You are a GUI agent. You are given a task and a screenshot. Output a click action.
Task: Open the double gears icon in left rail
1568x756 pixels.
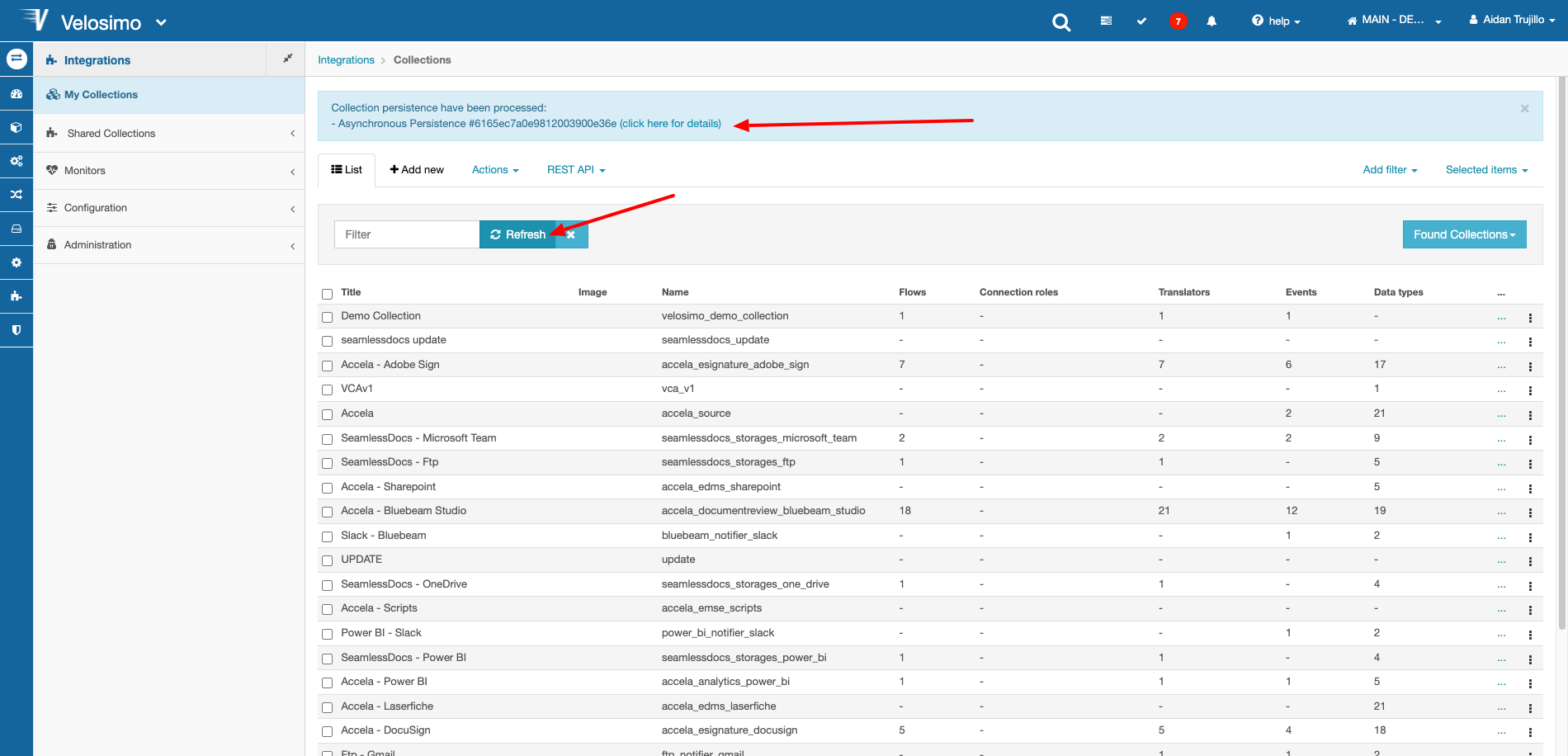[x=17, y=161]
